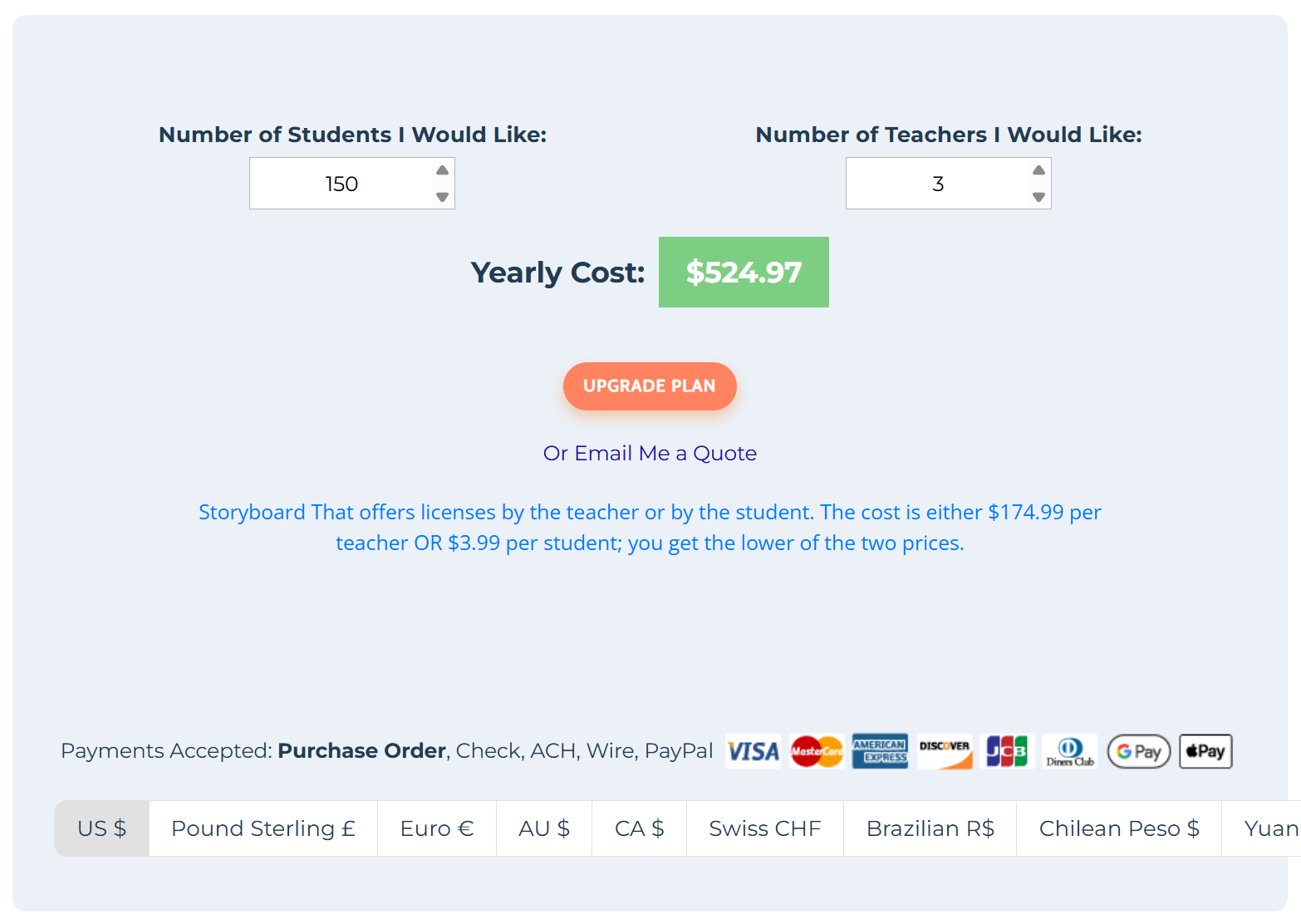
Task: Increase the number of students
Action: 442,170
